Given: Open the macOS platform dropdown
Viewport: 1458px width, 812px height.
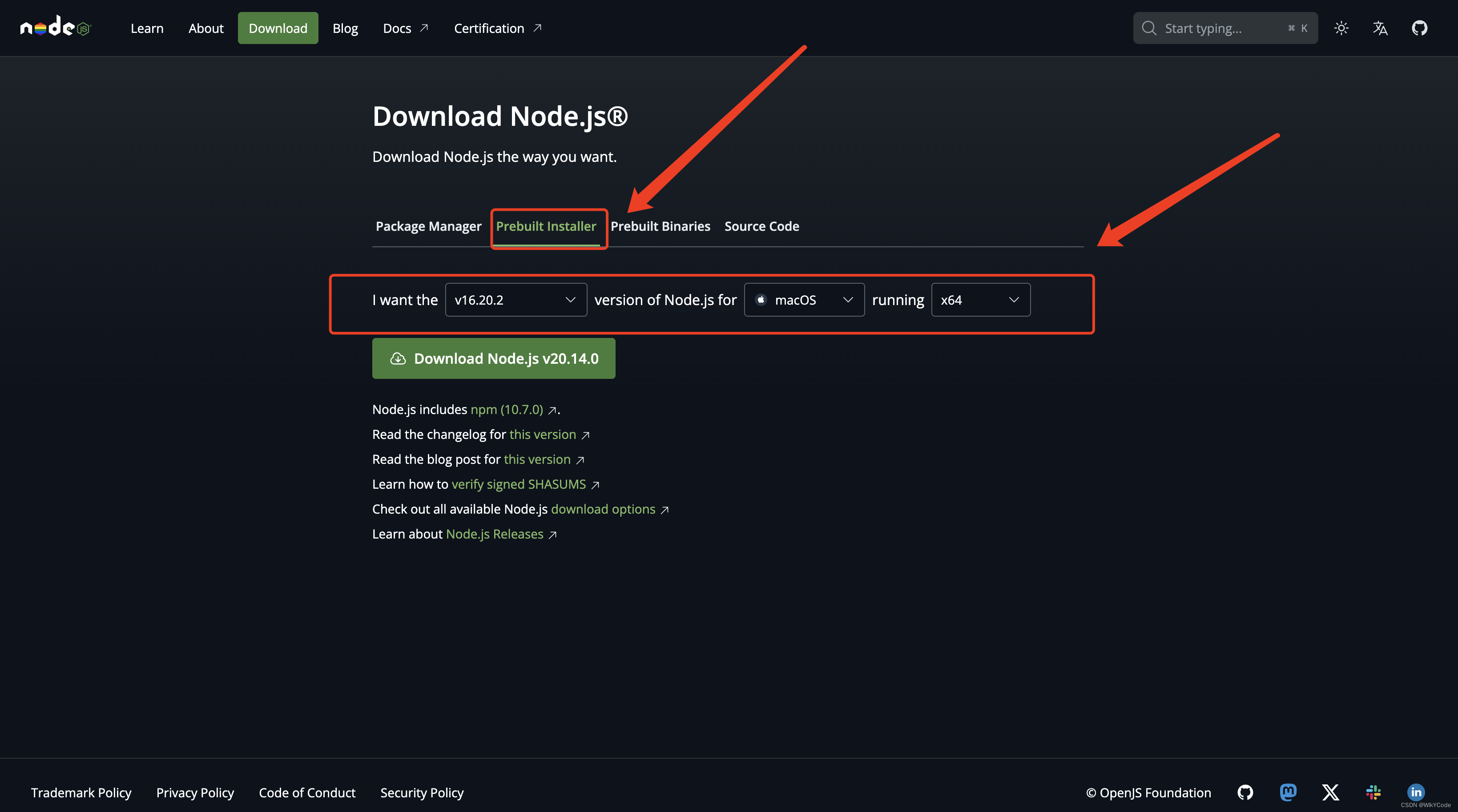Looking at the screenshot, I should point(804,300).
